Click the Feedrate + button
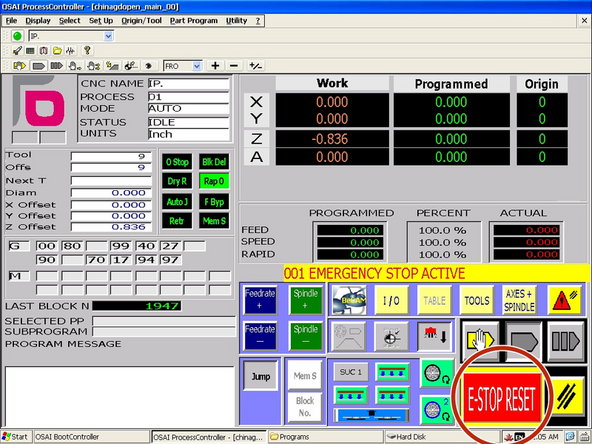The width and height of the screenshot is (592, 444). (x=260, y=300)
